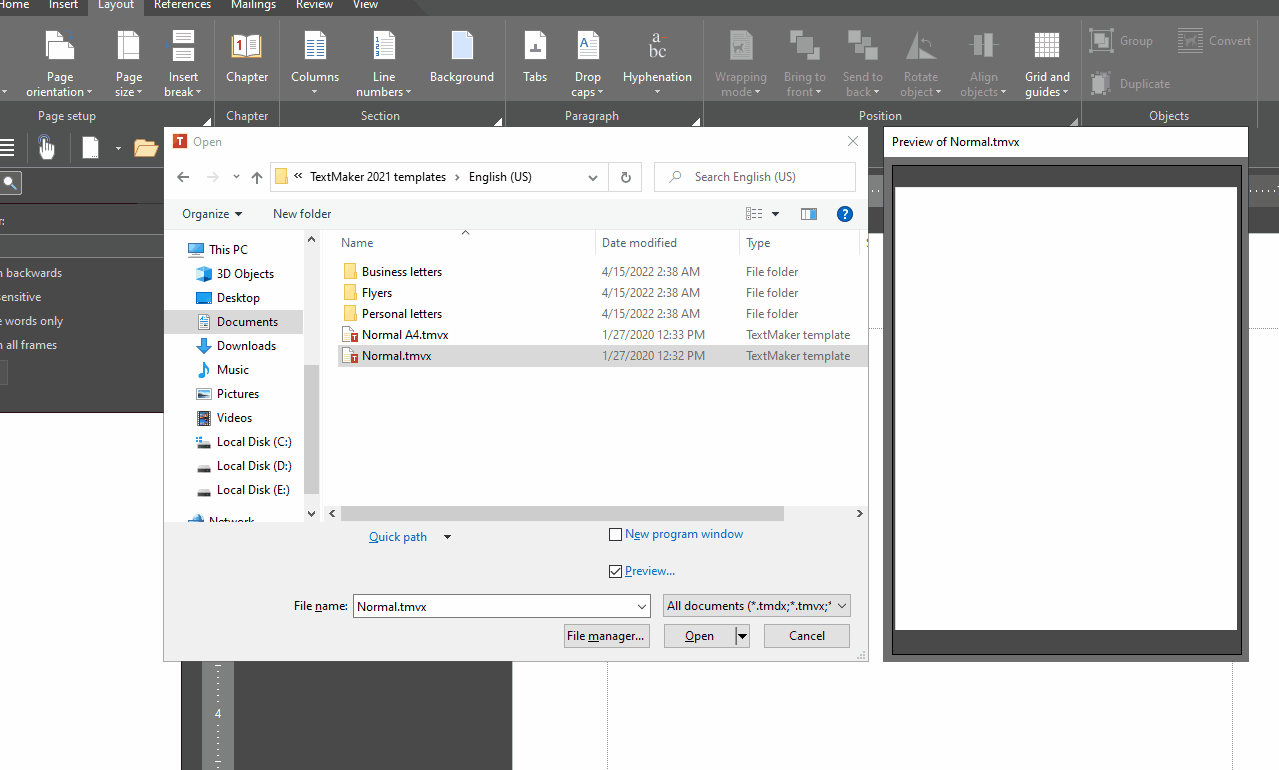1279x770 pixels.
Task: Click the Columns icon in Section group
Action: click(315, 47)
